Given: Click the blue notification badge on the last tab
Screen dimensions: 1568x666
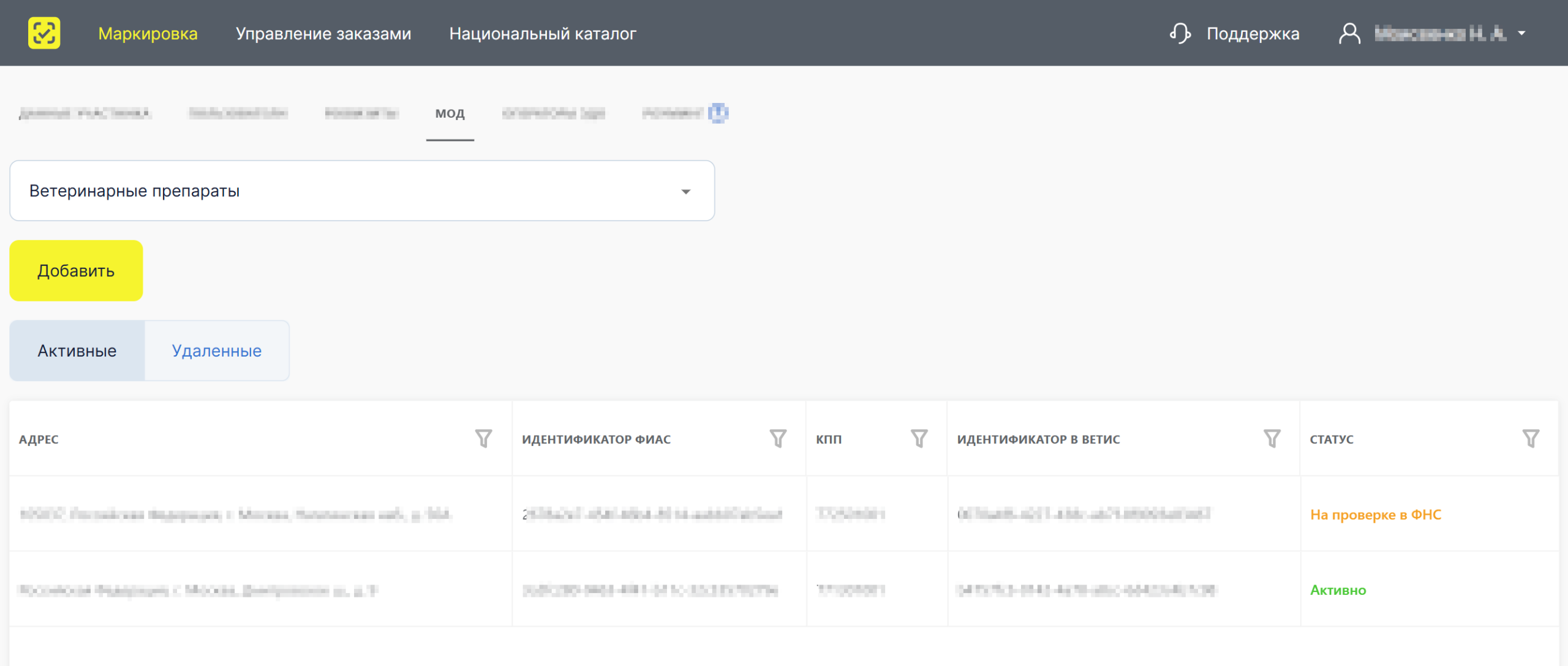Looking at the screenshot, I should 718,113.
